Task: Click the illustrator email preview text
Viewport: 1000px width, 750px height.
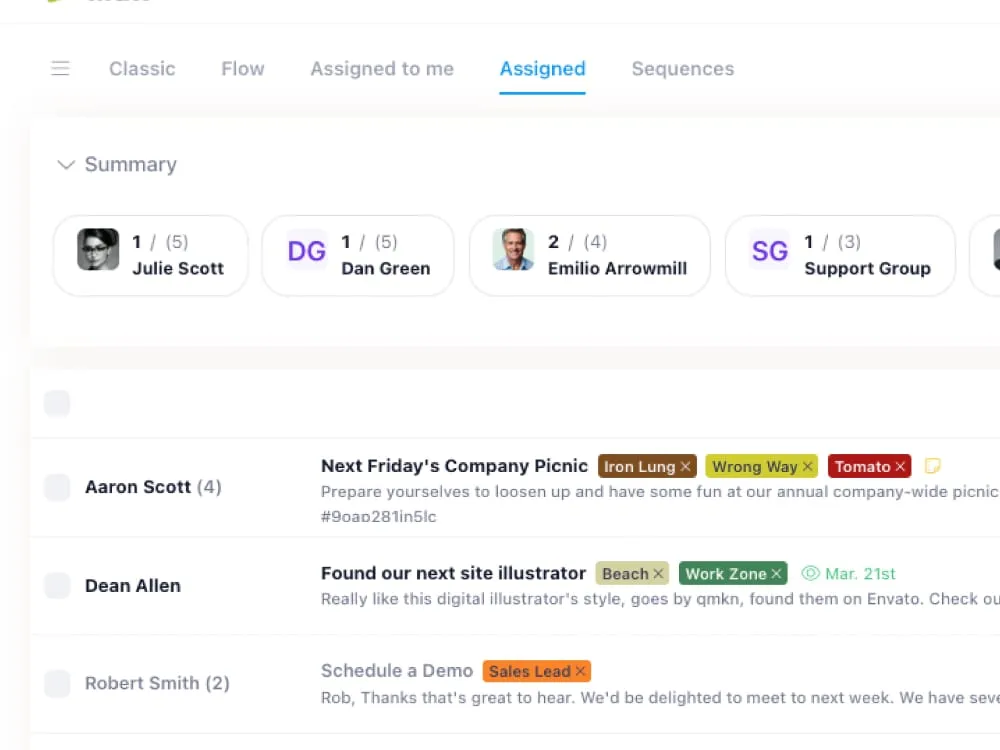Action: click(x=660, y=599)
